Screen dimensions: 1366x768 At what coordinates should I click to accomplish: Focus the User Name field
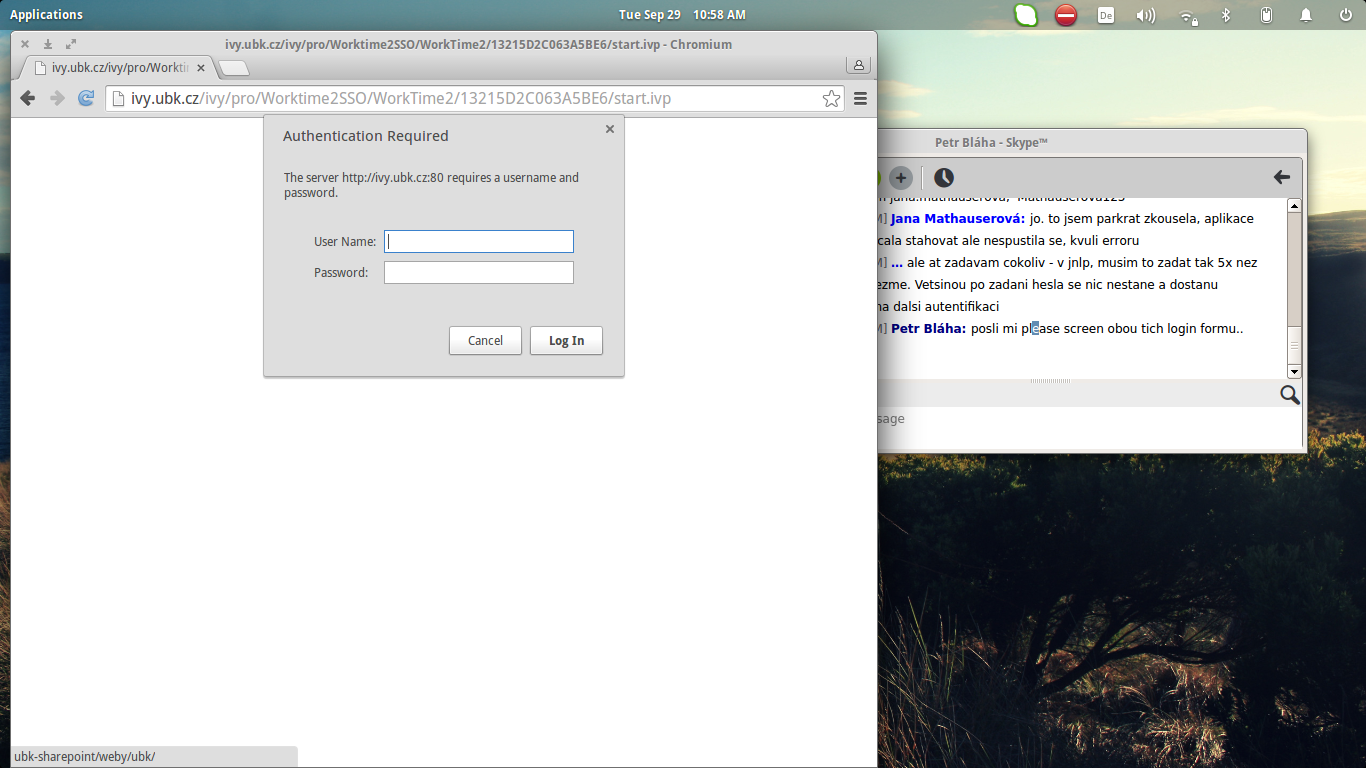[479, 241]
